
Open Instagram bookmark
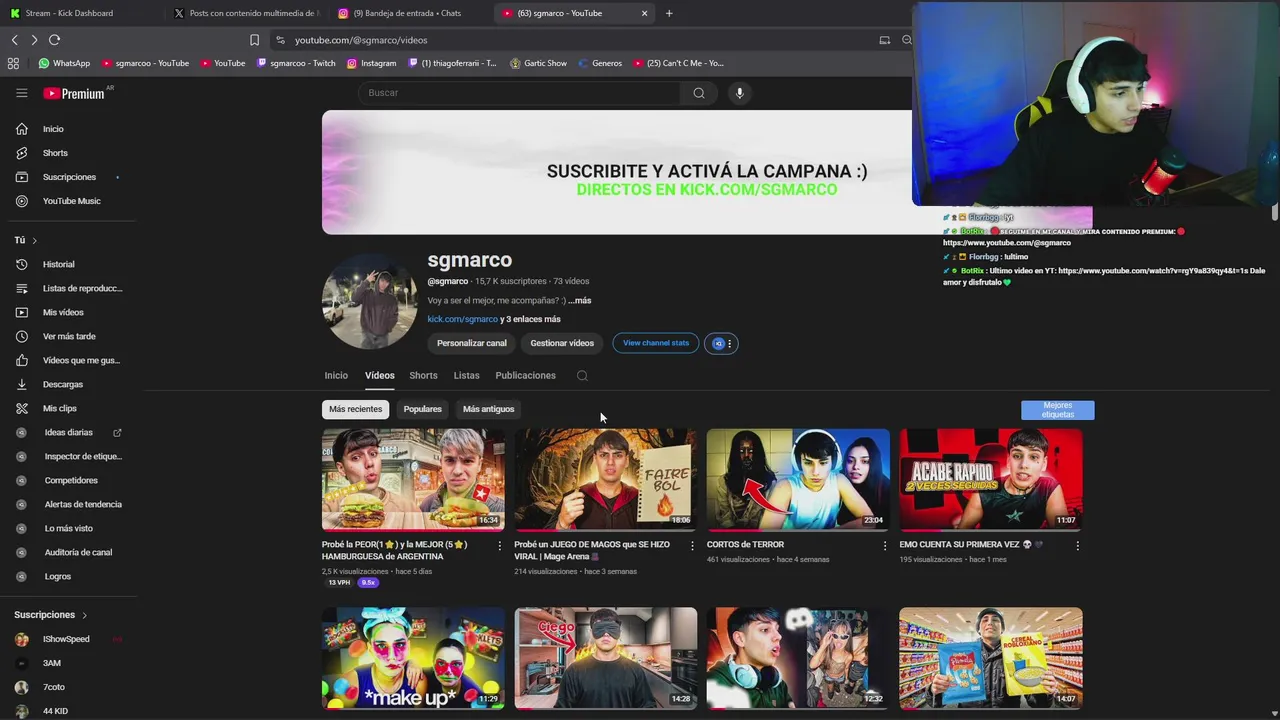[x=371, y=63]
